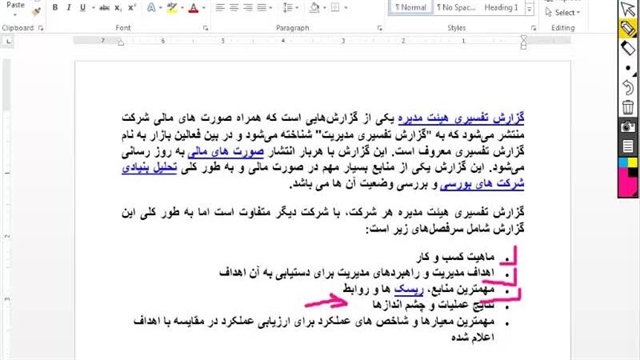
Task: Take a snapshot with camera icon
Action: coord(628,127)
